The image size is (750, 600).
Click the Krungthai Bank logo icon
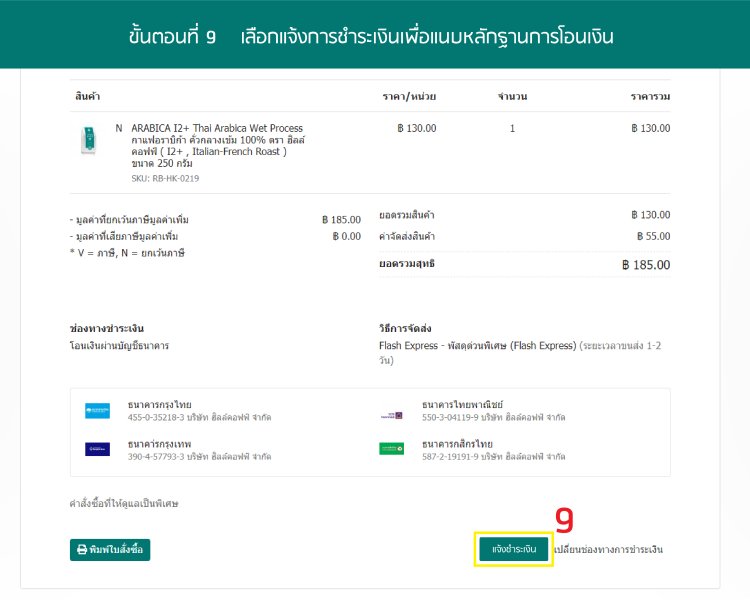97,410
